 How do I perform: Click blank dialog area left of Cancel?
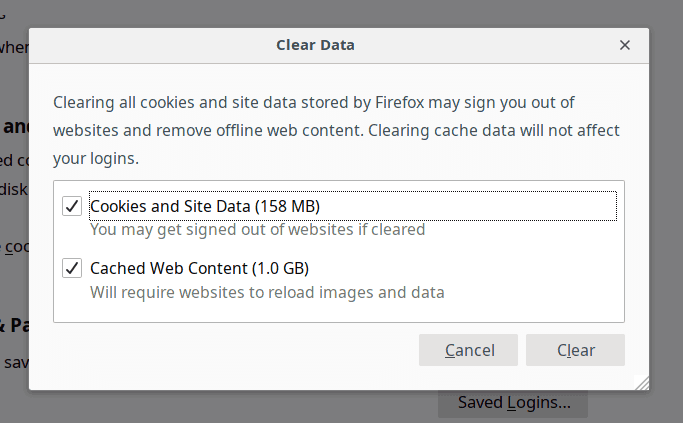230,350
